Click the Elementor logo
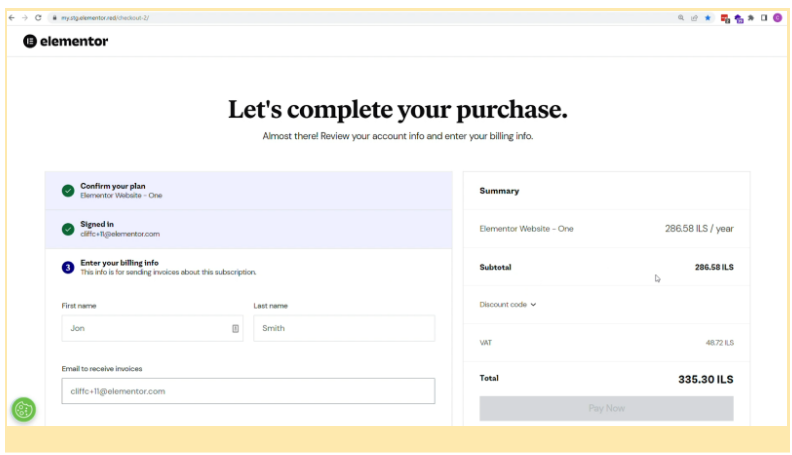792x455 pixels. tap(66, 41)
